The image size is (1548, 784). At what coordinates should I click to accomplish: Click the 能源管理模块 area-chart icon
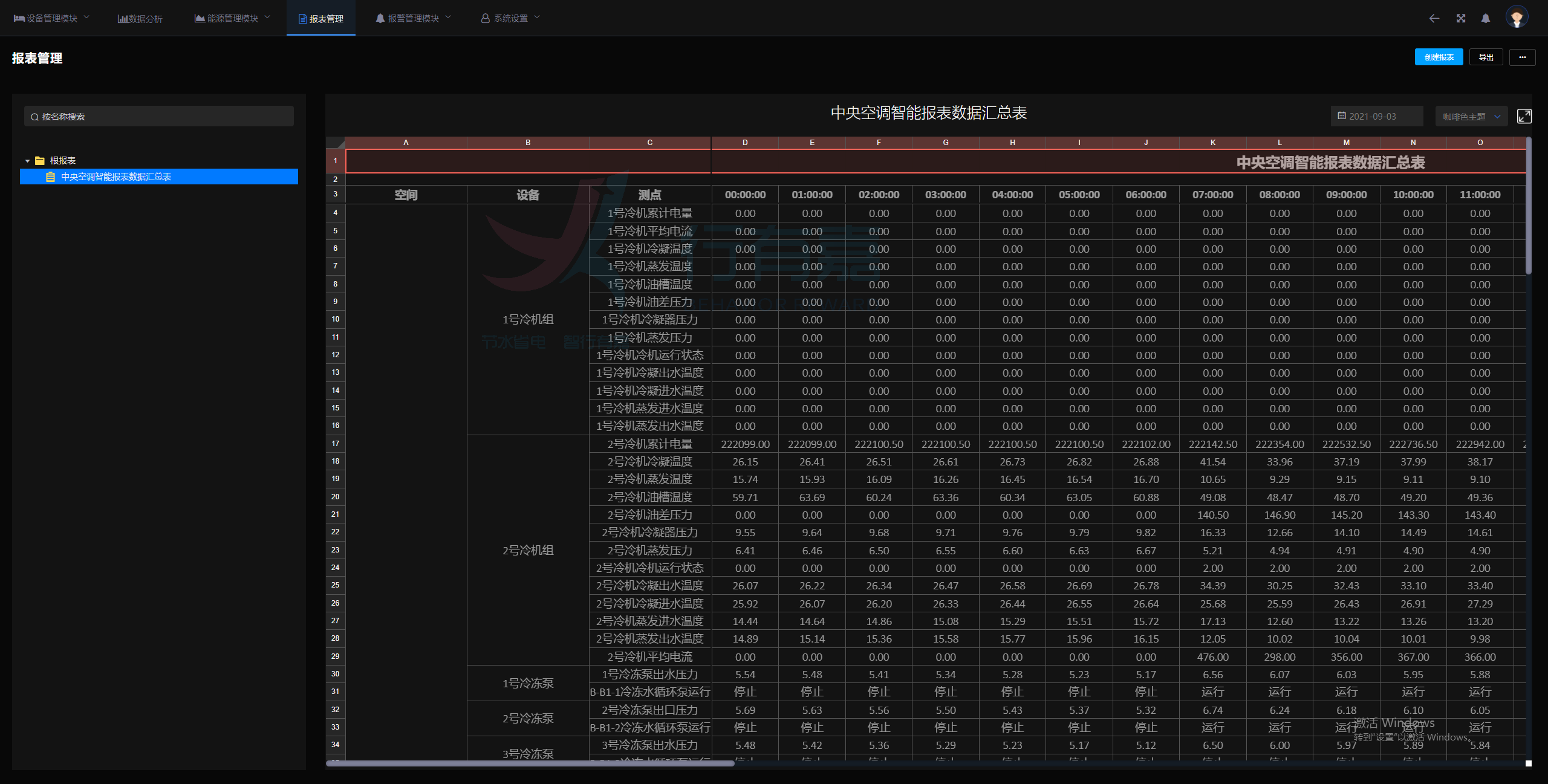tap(200, 18)
